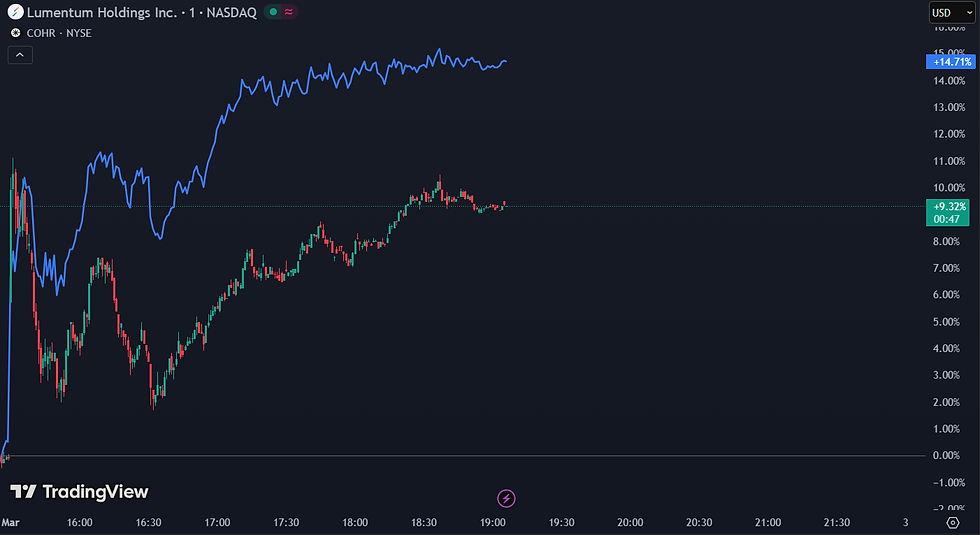Click the Lumentum Holdings logo icon
The height and width of the screenshot is (535, 980).
point(15,12)
